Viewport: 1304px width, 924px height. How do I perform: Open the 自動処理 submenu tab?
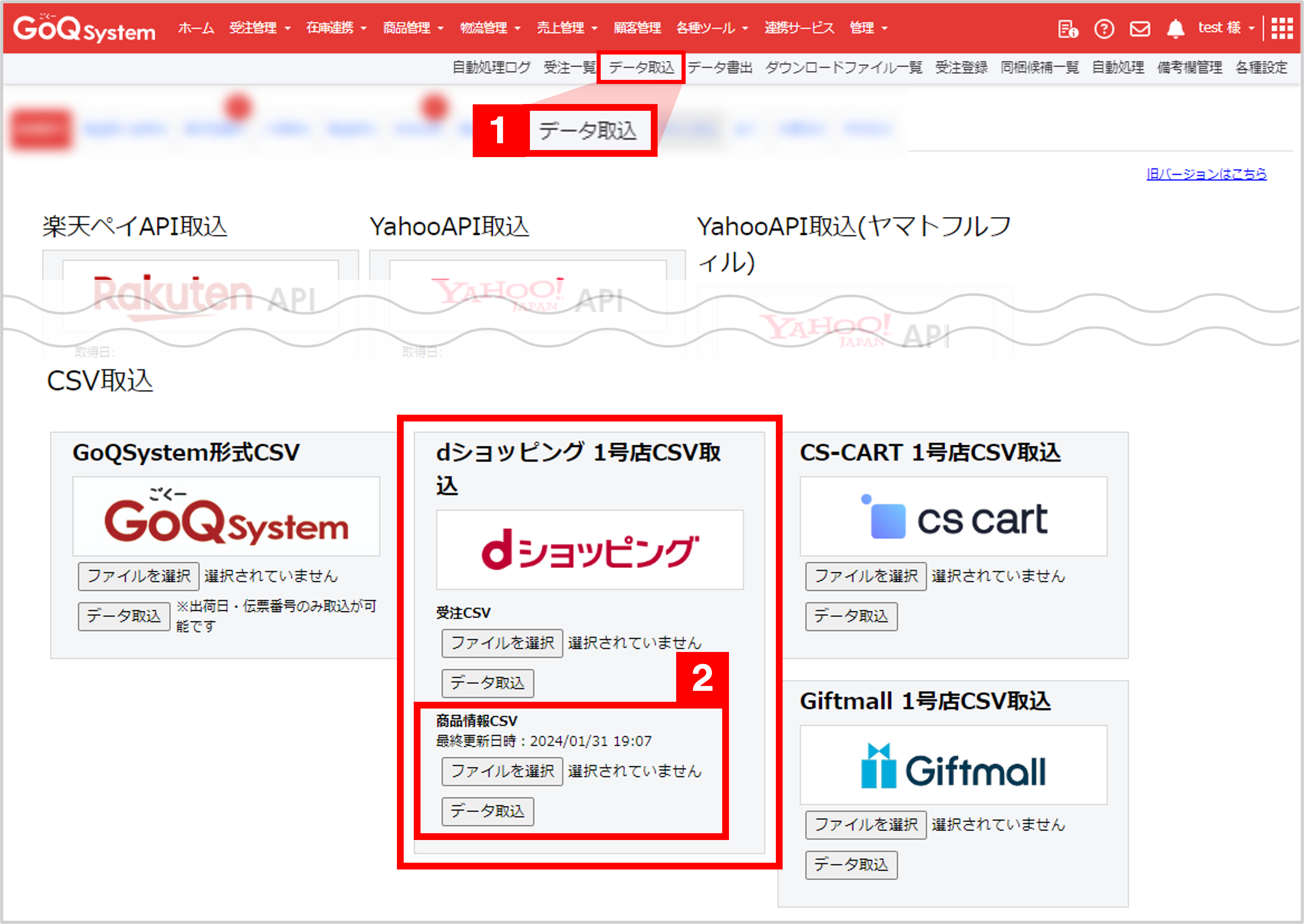[1118, 68]
